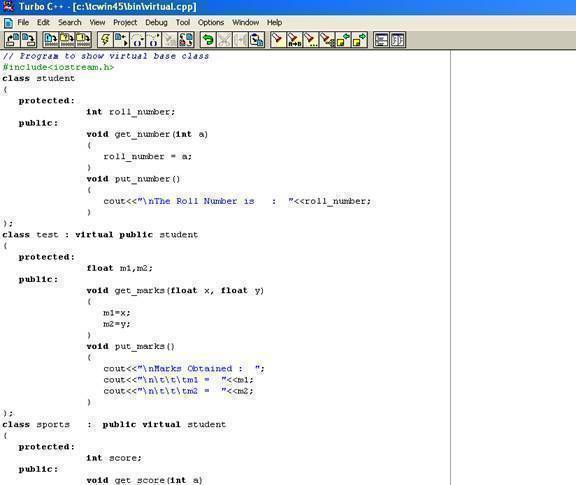Open the Project menu
Image resolution: width=576 pixels, height=485 pixels.
pos(125,22)
